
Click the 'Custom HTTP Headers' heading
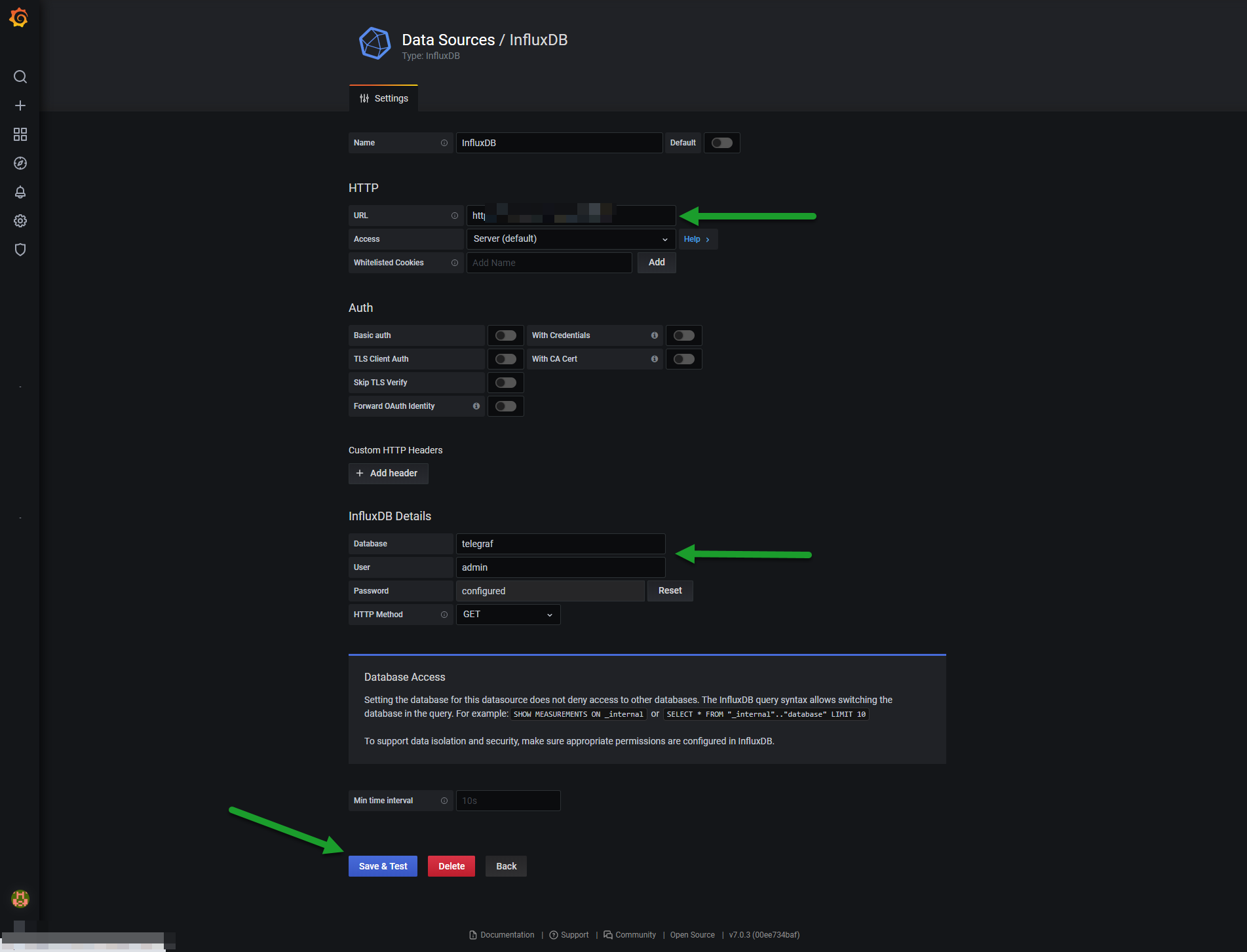coord(395,450)
